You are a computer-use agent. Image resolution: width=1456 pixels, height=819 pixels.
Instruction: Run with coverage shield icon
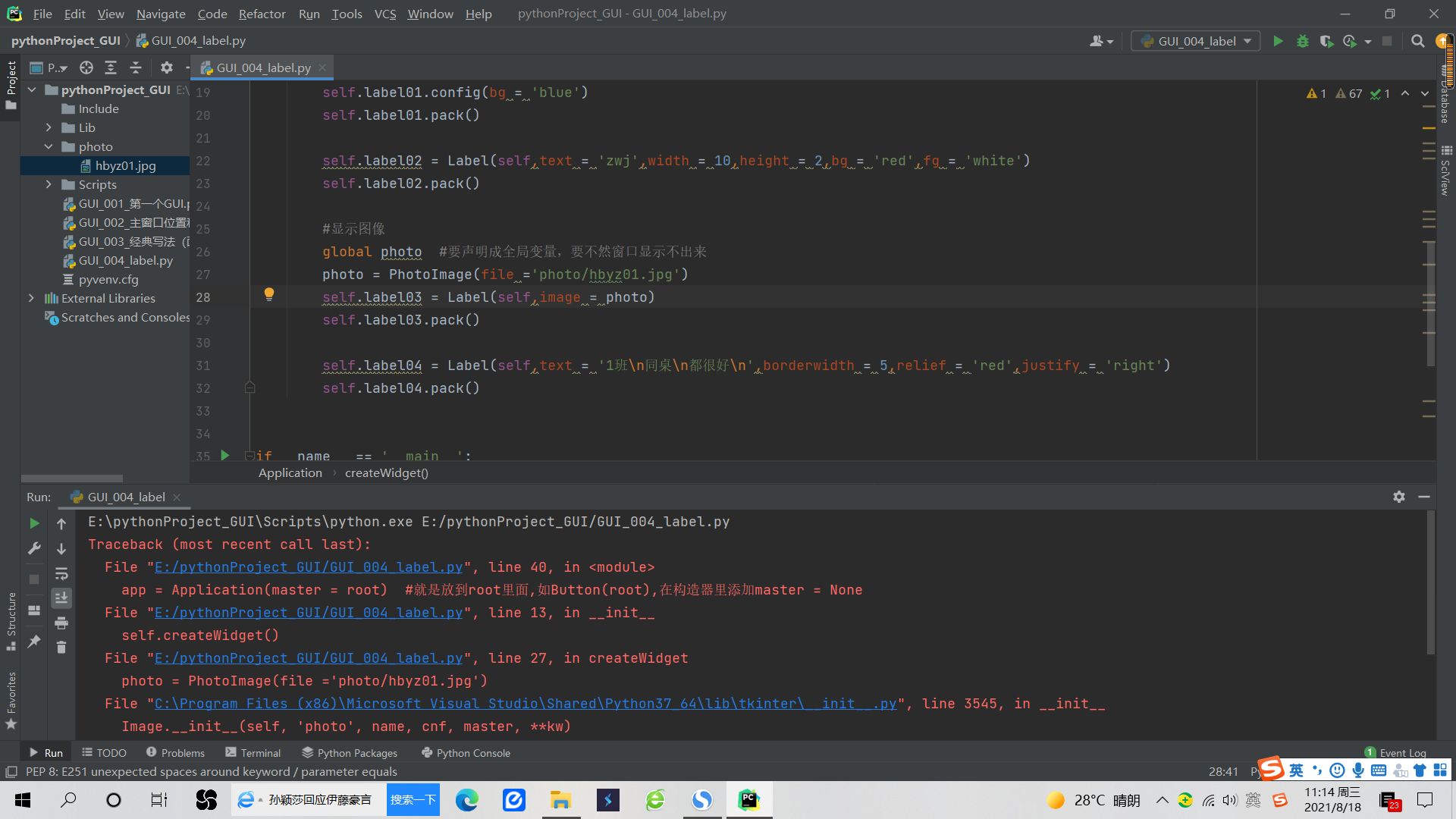(x=1326, y=41)
